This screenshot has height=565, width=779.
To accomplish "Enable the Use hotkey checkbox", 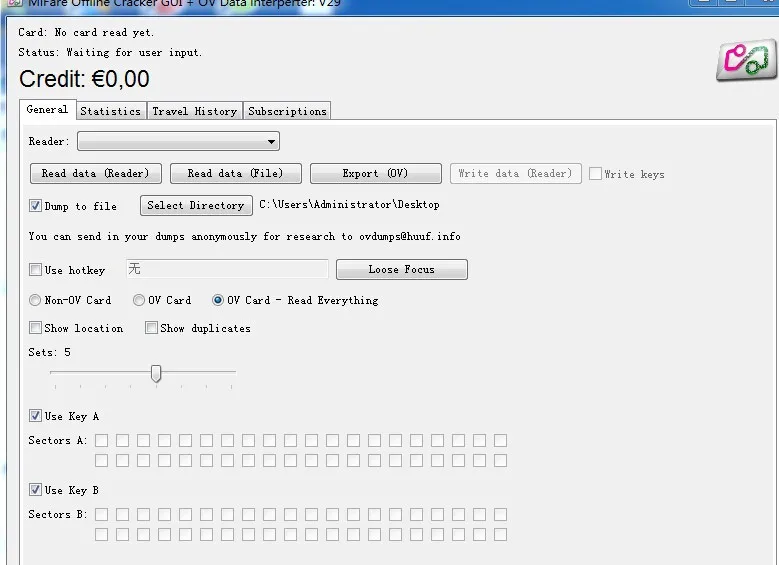I will [35, 270].
